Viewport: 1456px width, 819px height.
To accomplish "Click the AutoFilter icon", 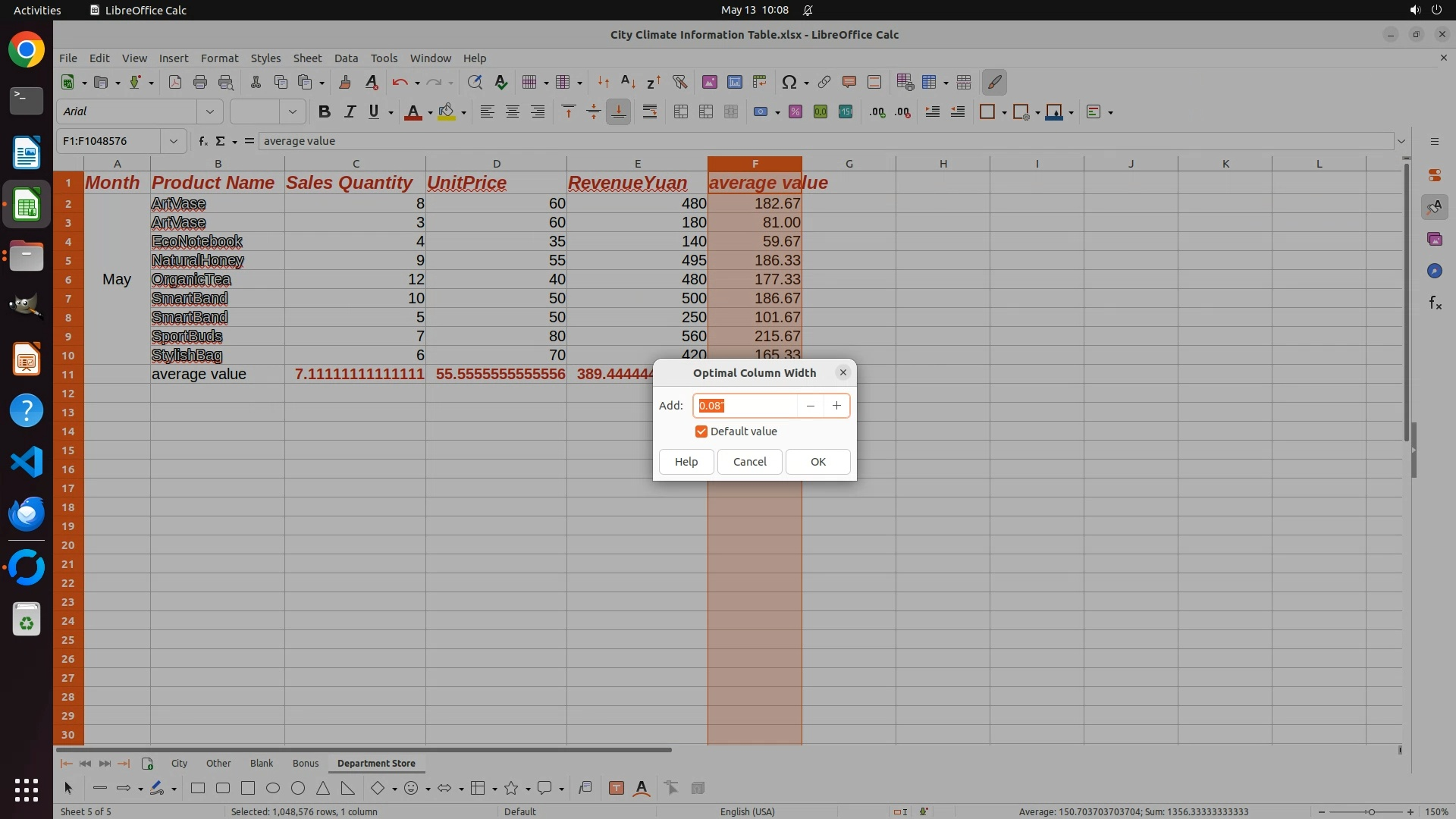I will [679, 82].
